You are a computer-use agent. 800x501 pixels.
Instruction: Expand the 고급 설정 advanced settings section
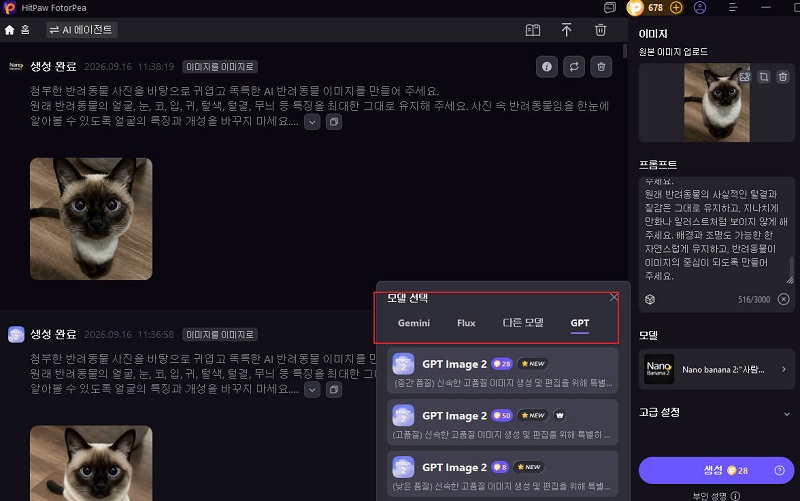(716, 413)
